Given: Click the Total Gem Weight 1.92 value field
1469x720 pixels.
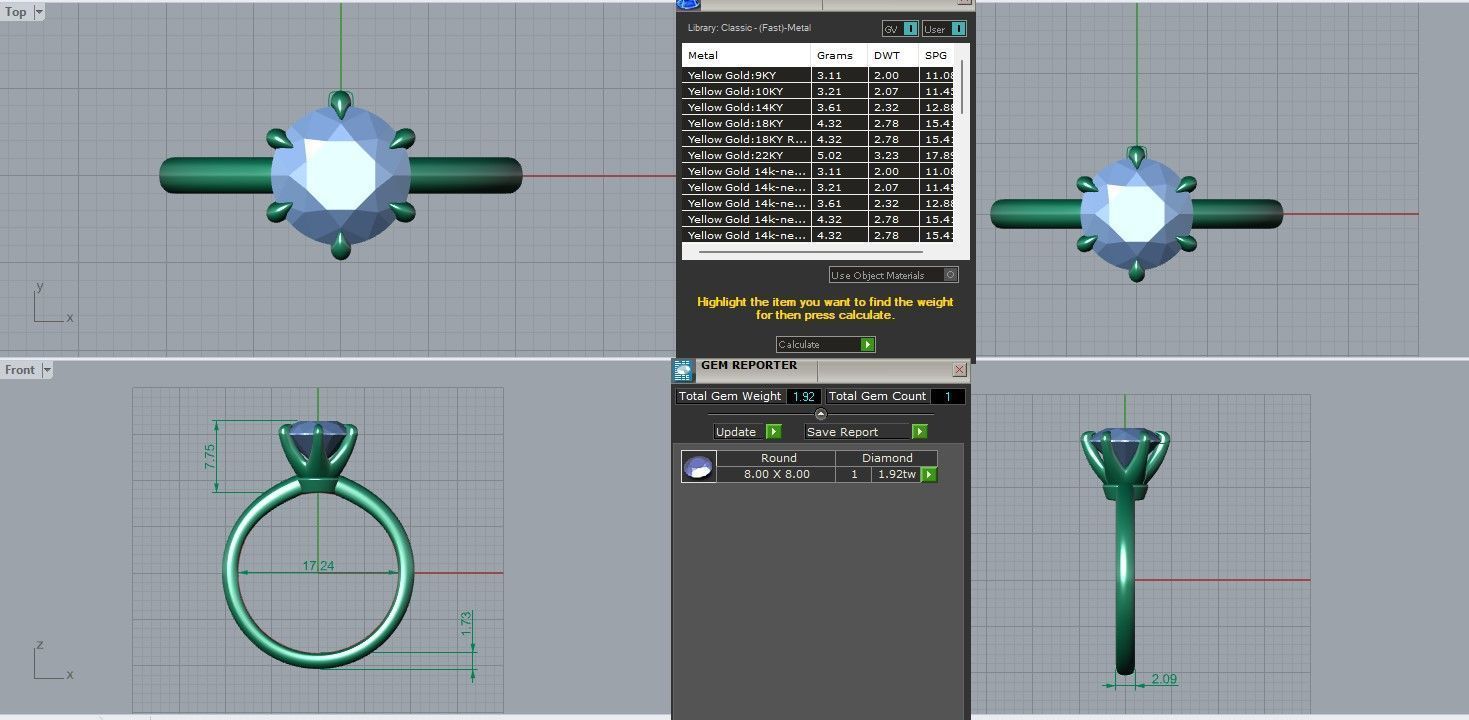Looking at the screenshot, I should pyautogui.click(x=805, y=396).
